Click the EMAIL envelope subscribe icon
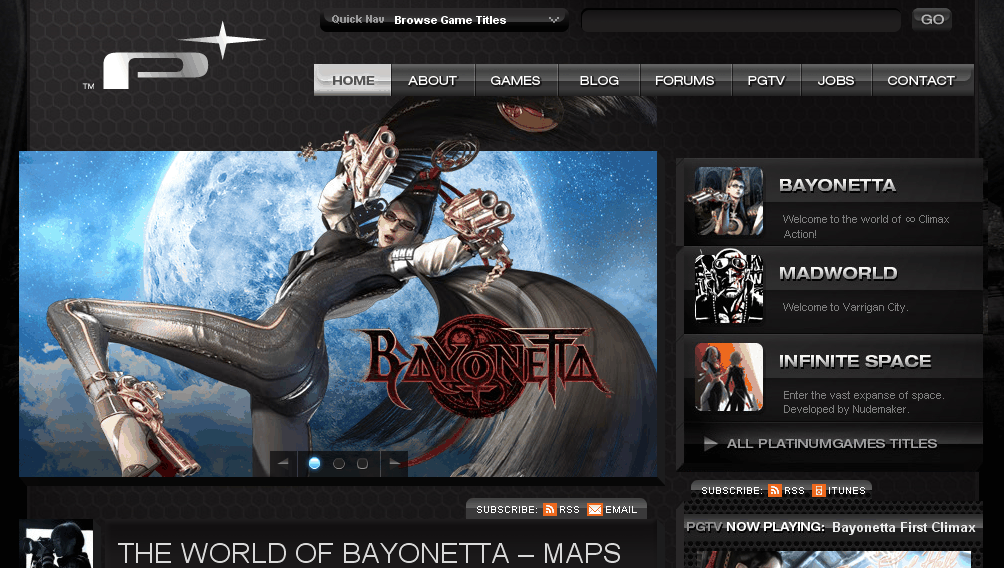Viewport: 1004px width, 568px height. point(595,509)
